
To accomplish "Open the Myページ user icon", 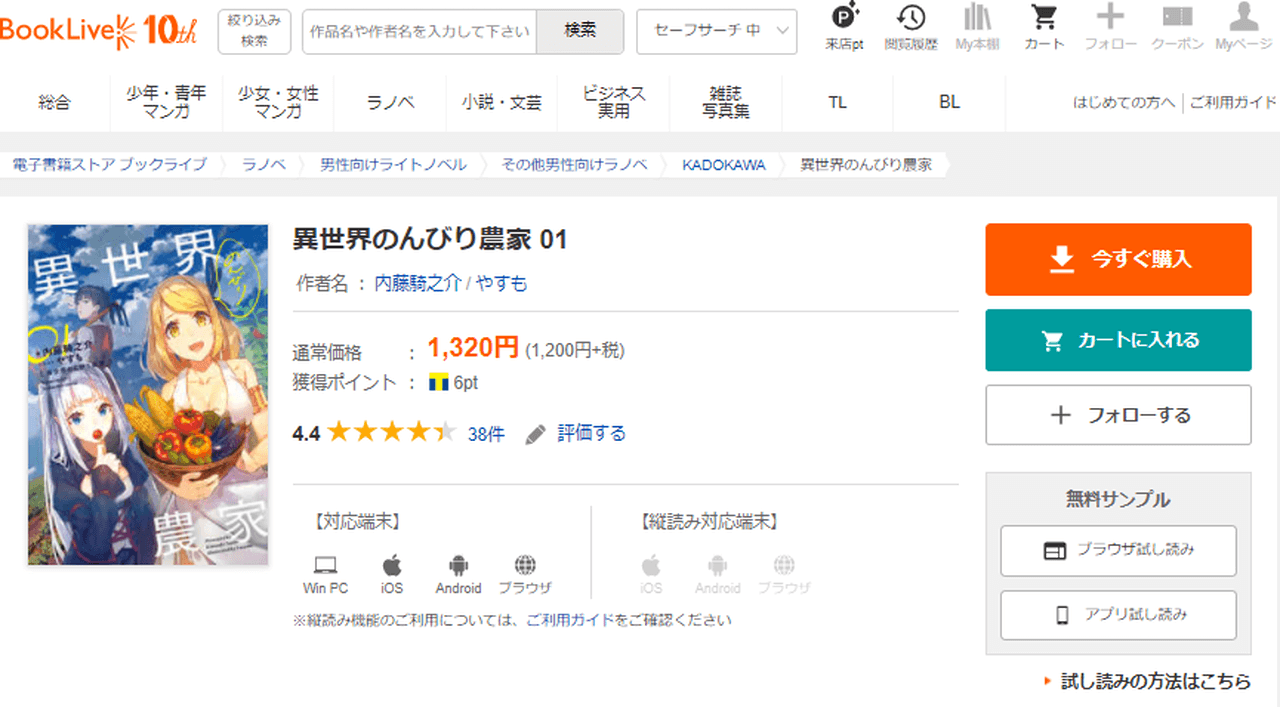I will (1243, 27).
